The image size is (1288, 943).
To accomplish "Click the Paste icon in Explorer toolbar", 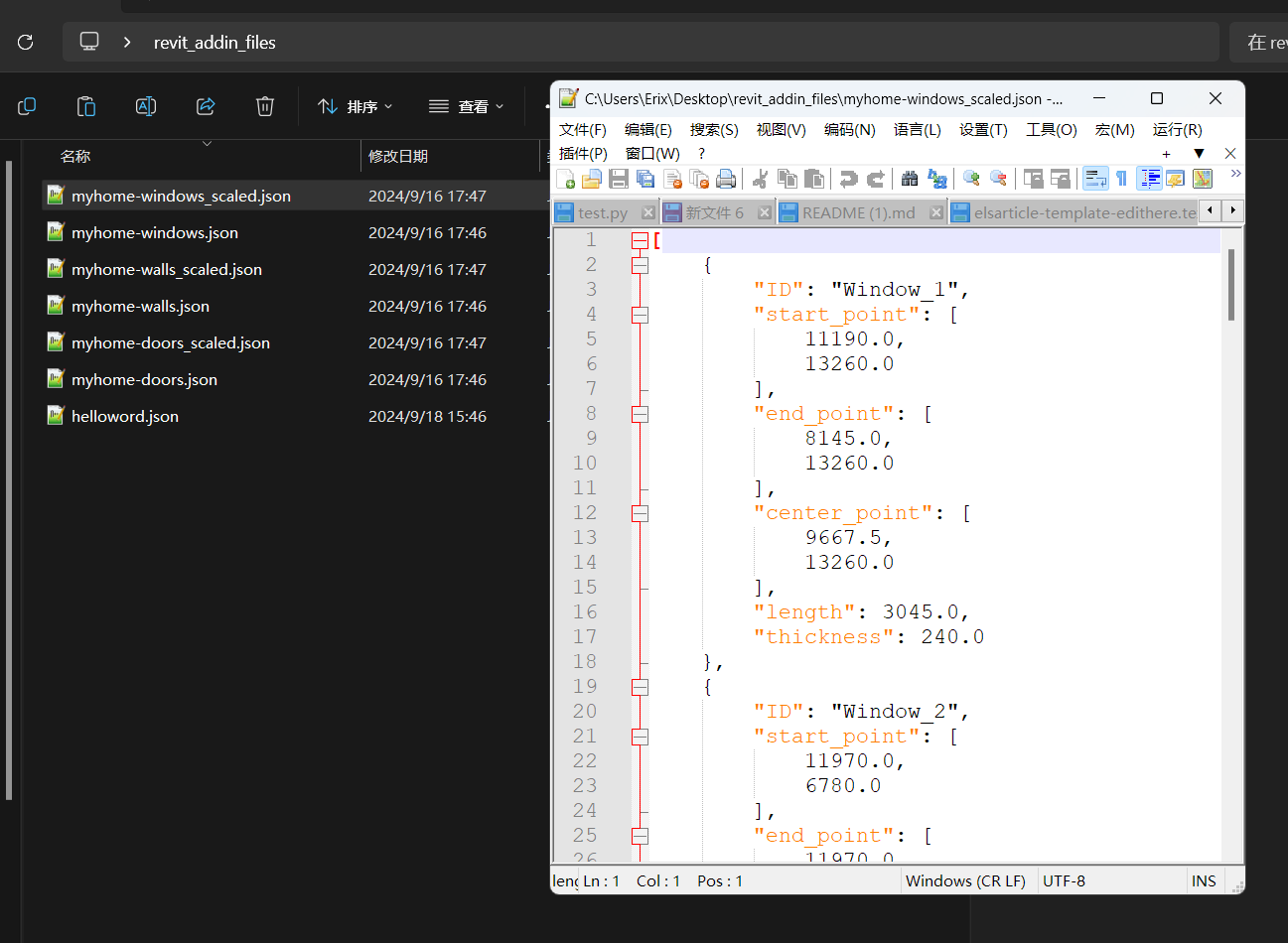I will point(86,106).
